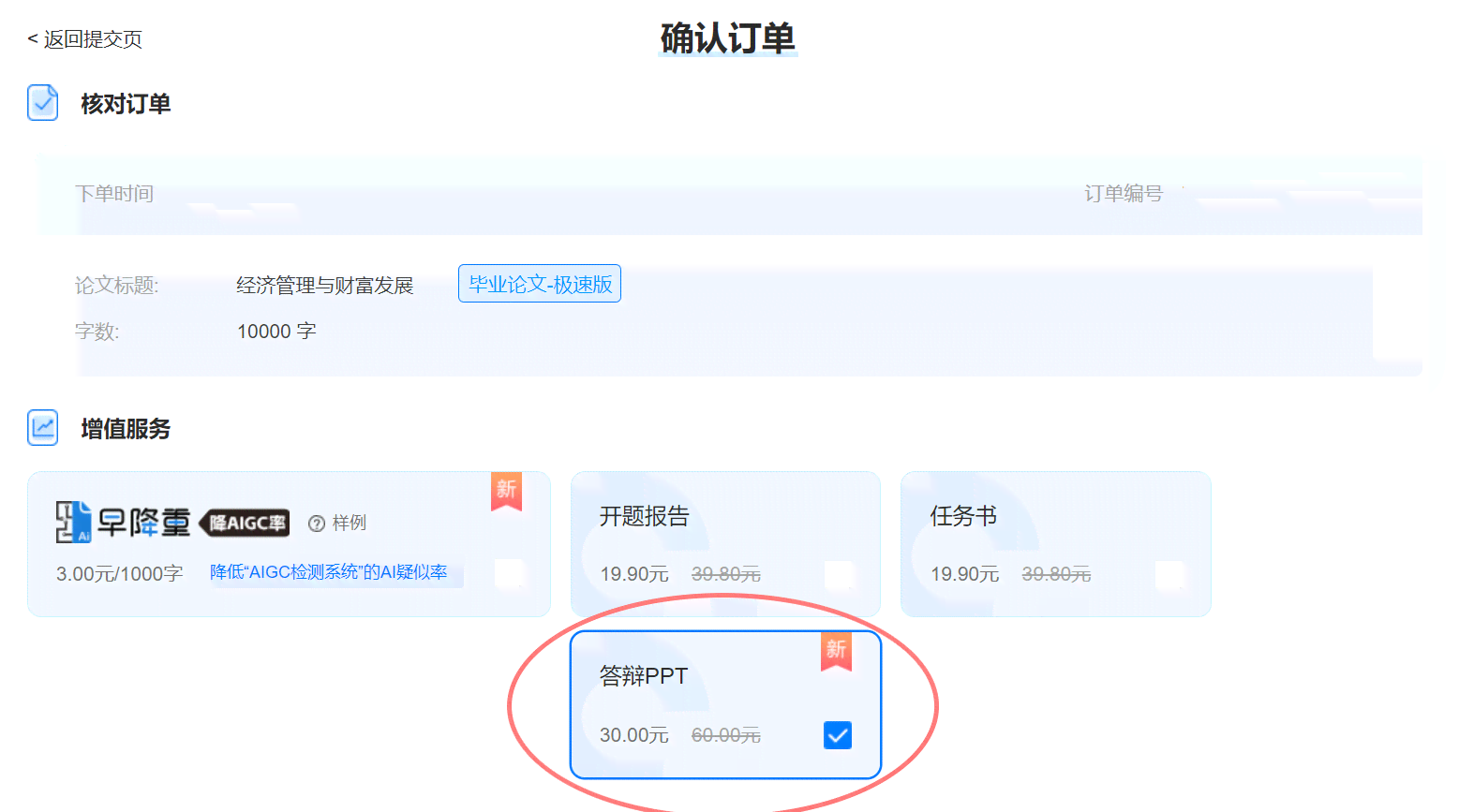1474x812 pixels.
Task: Open the 样例 help question icon
Action: [x=317, y=524]
